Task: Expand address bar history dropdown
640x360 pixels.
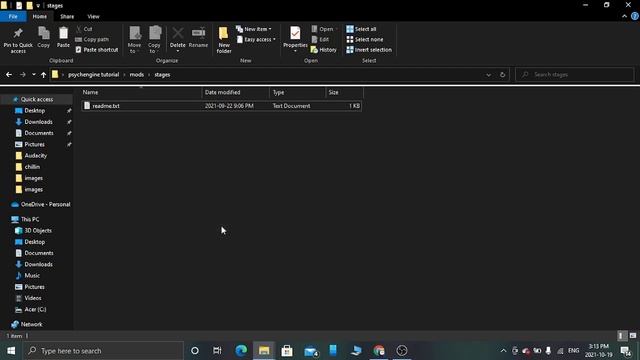Action: pos(488,75)
